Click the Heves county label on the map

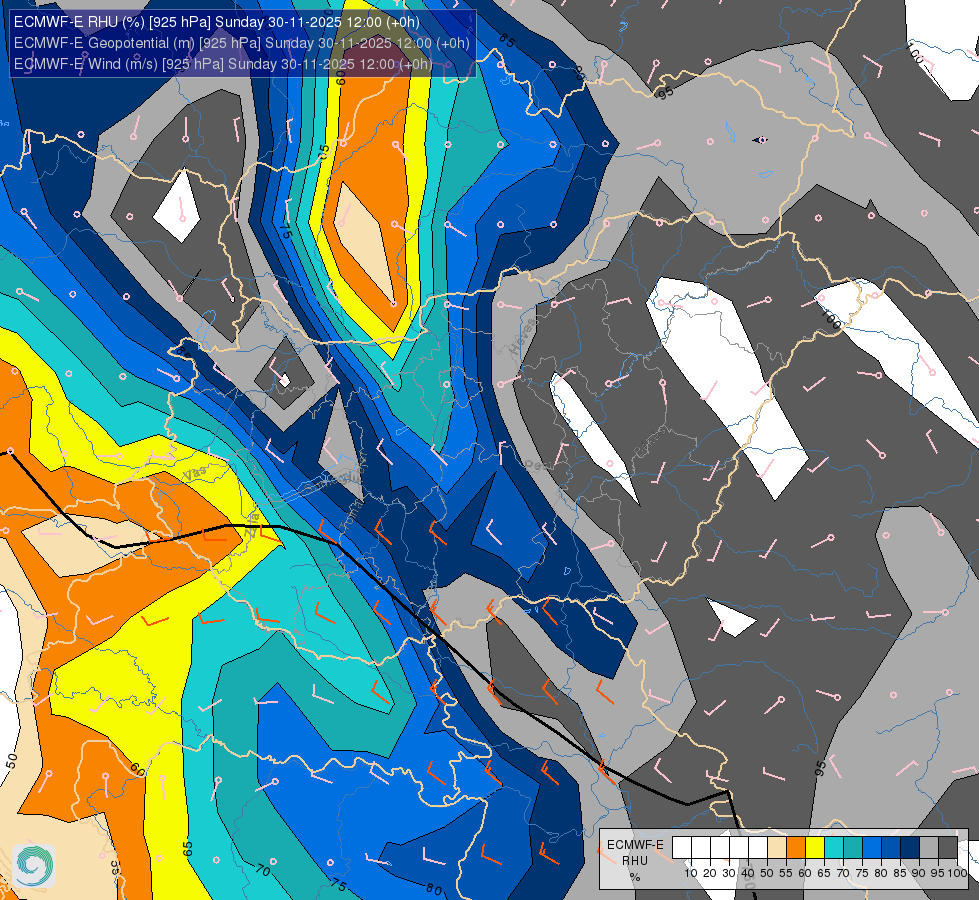pos(524,338)
